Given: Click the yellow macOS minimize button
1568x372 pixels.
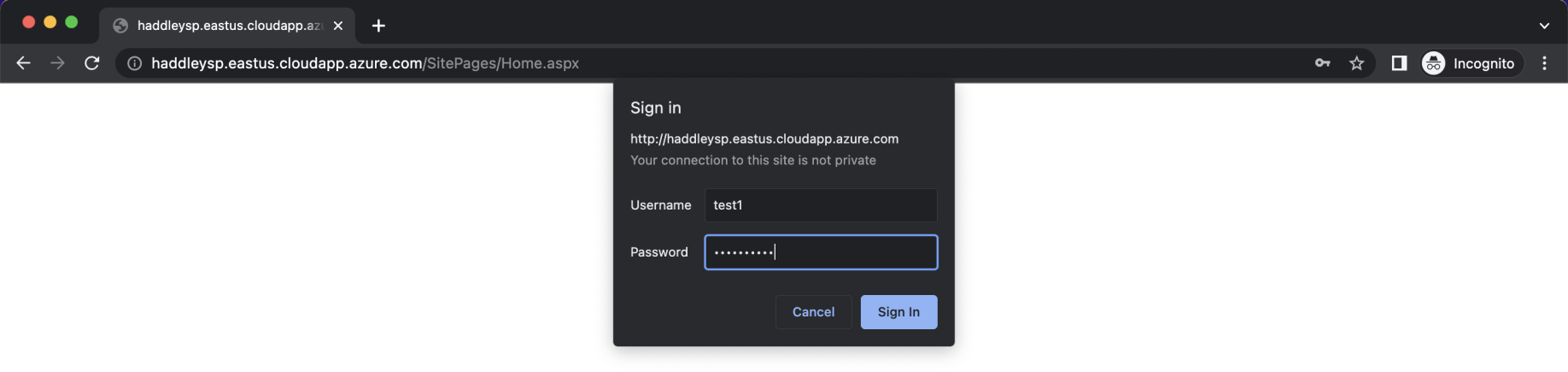Looking at the screenshot, I should click(x=50, y=22).
